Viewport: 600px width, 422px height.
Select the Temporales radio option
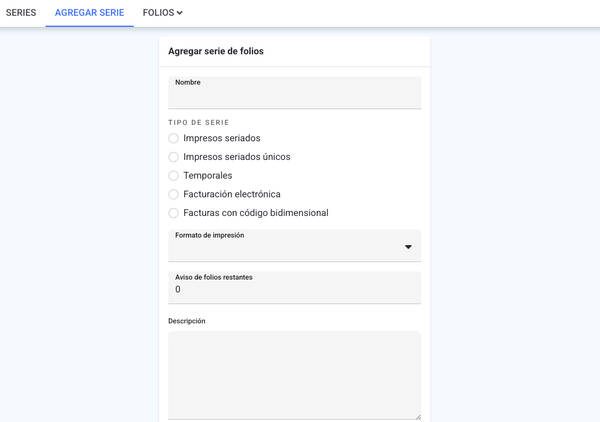(x=173, y=176)
